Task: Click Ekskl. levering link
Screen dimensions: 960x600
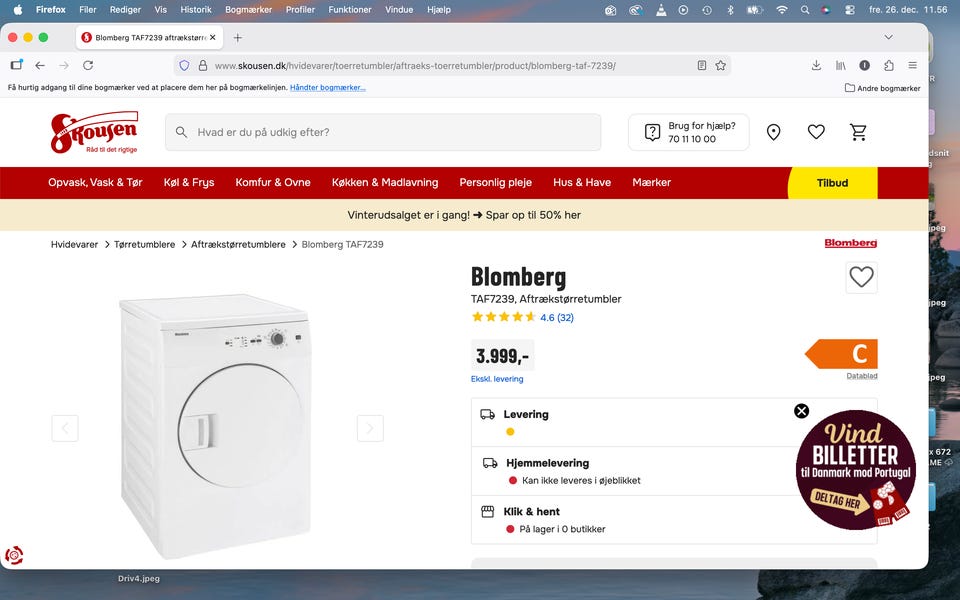Action: click(x=497, y=379)
